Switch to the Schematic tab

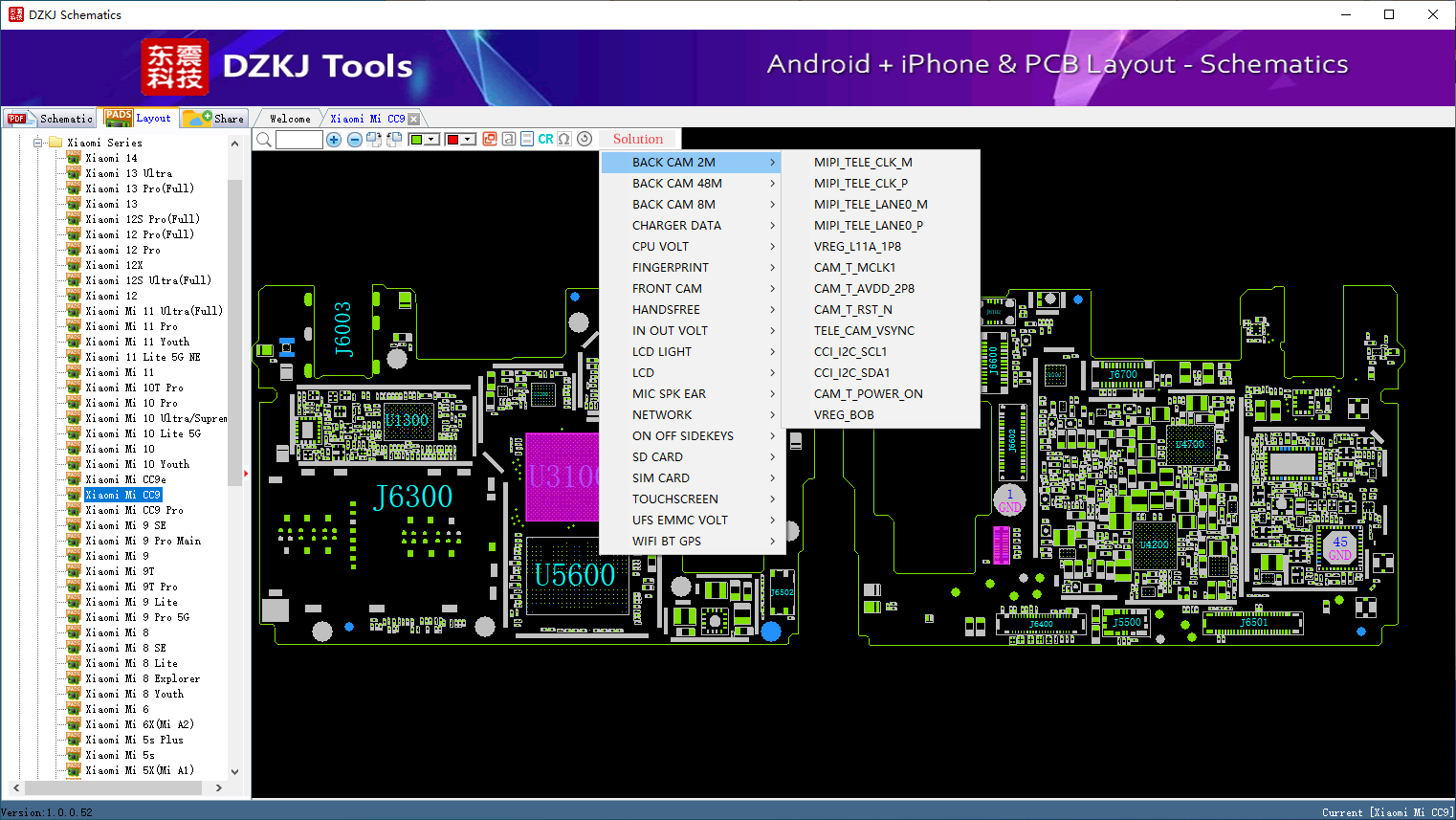pos(50,119)
